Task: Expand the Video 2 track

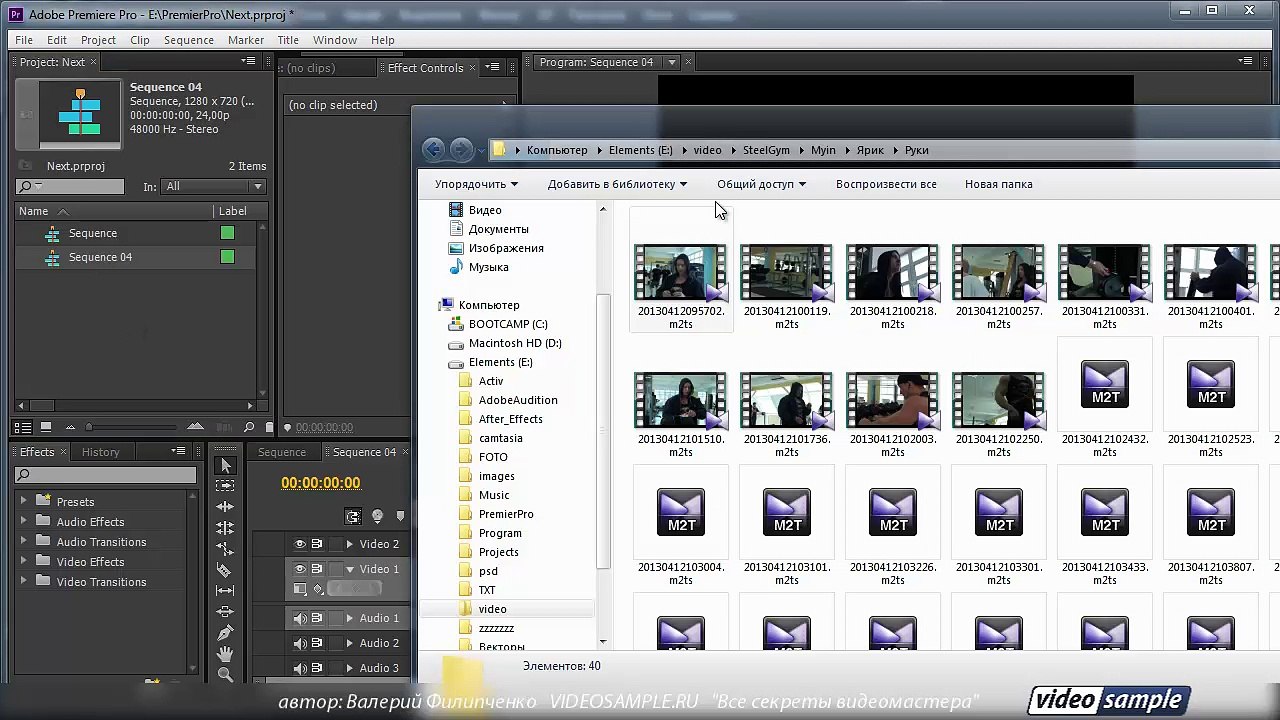Action: pyautogui.click(x=349, y=544)
